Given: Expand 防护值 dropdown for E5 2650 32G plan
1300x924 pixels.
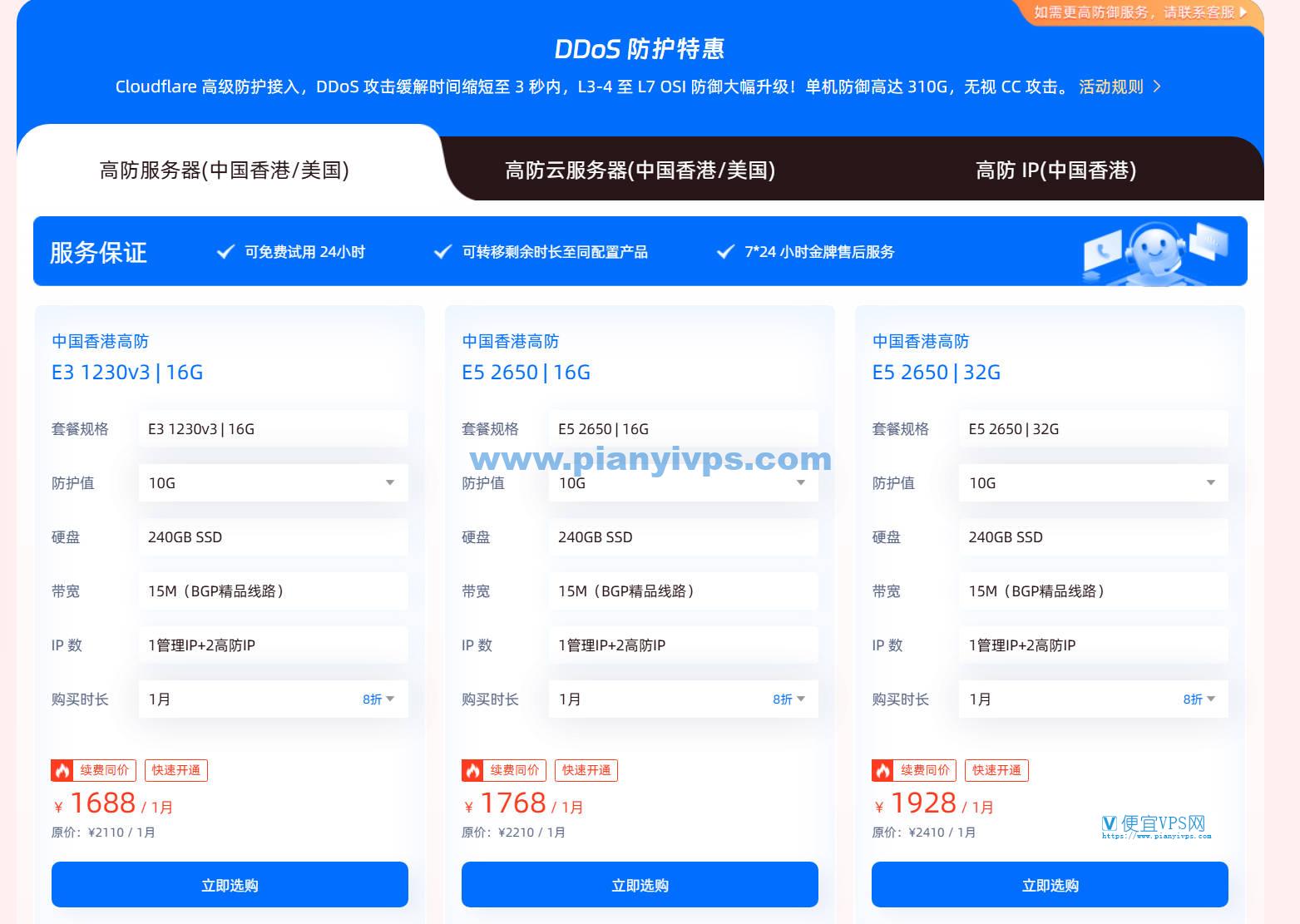Looking at the screenshot, I should click(x=1210, y=483).
